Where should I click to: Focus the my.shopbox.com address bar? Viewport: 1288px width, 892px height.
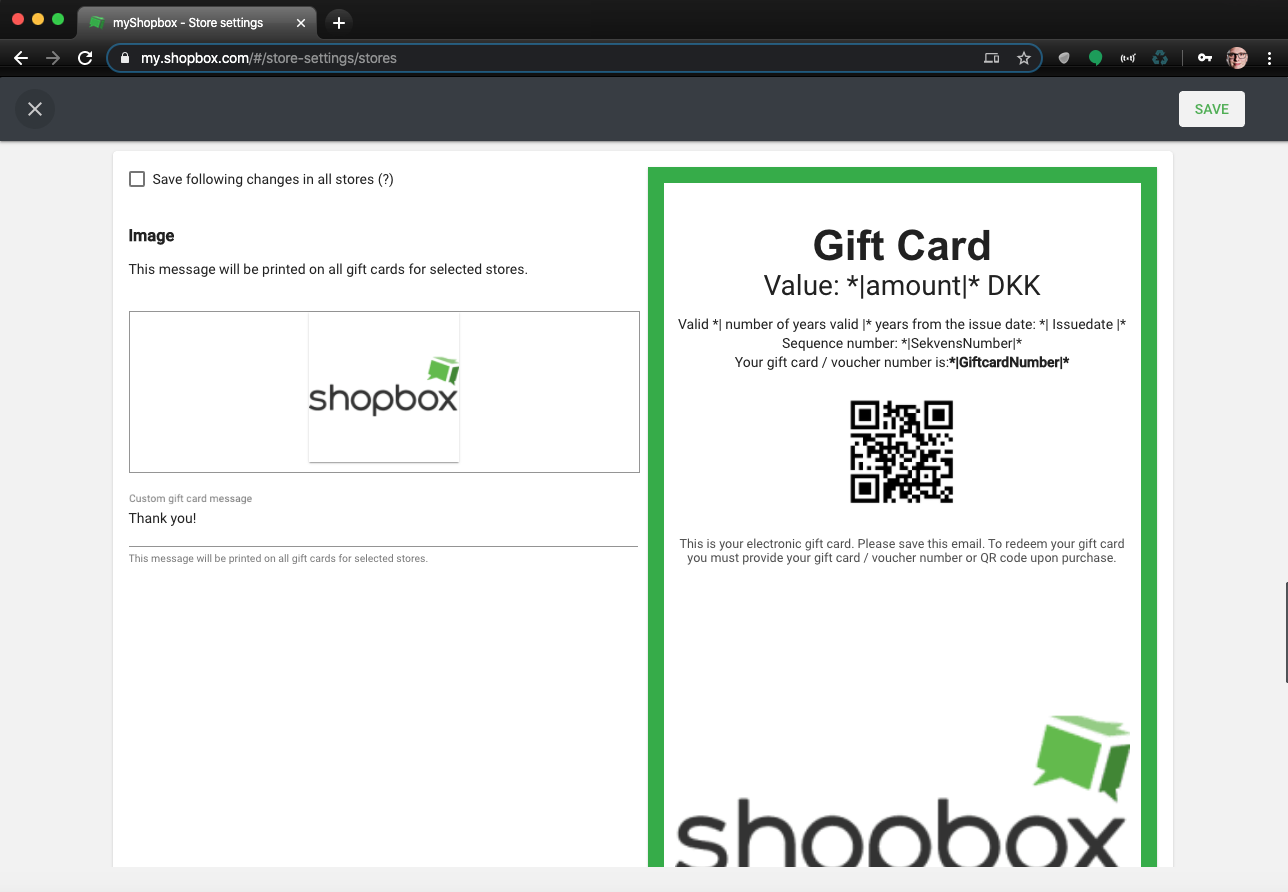574,58
